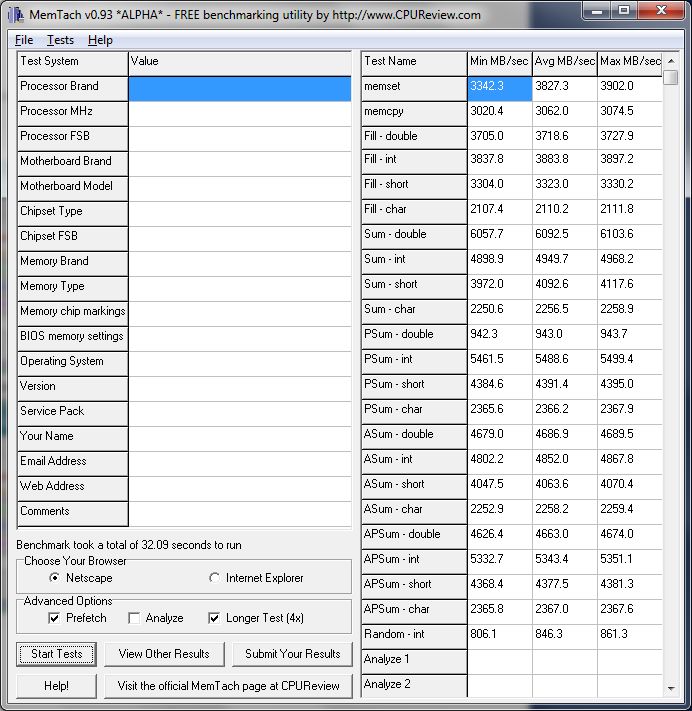Select the Random - int row label

pos(414,637)
